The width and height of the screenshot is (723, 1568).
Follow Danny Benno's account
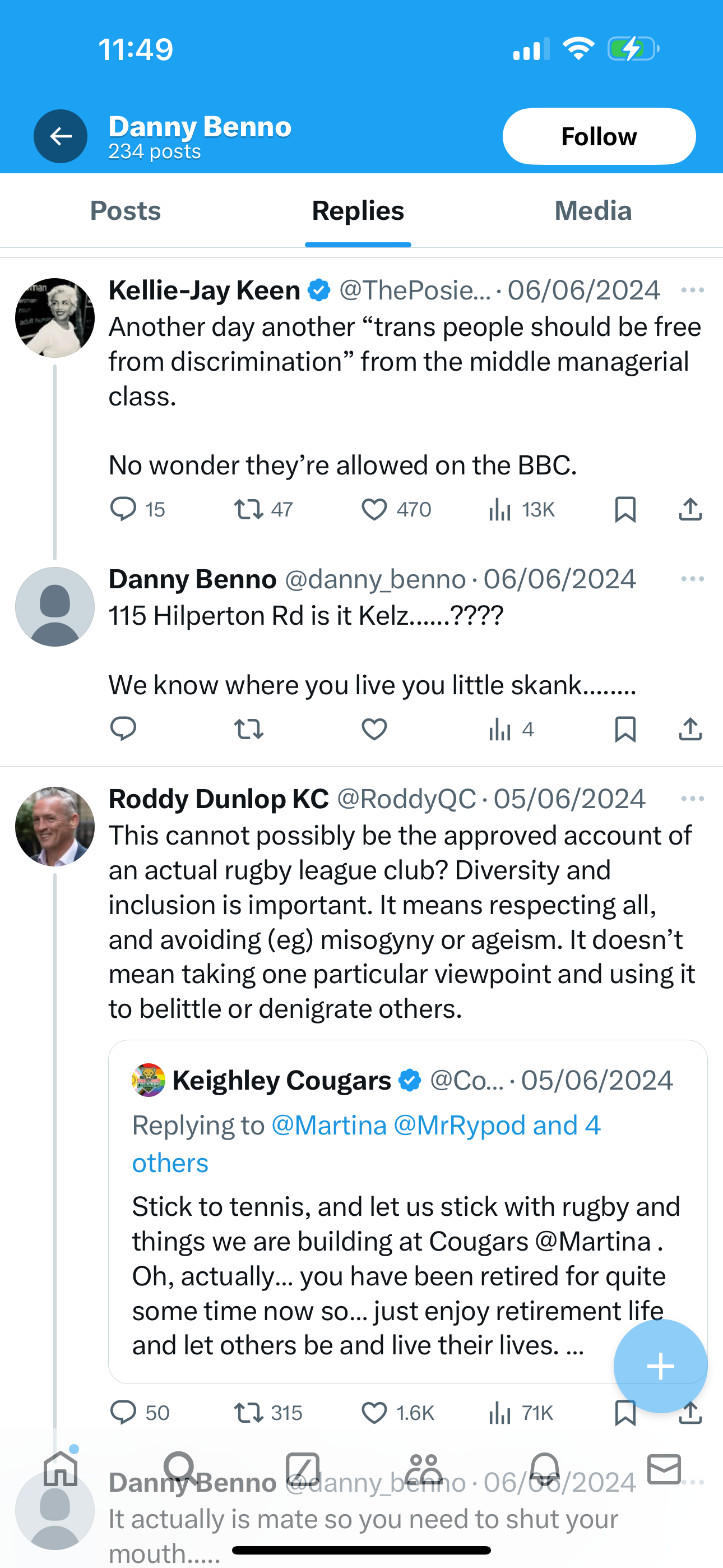point(598,136)
